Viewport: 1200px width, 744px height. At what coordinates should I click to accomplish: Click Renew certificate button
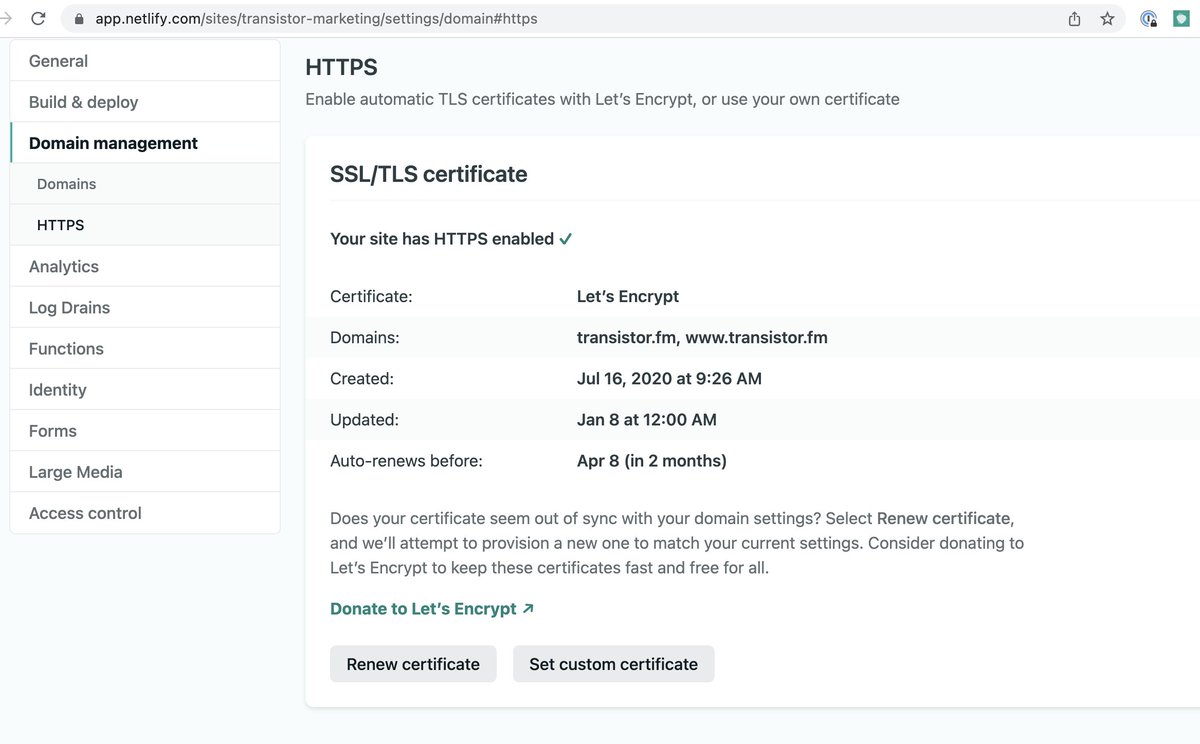(413, 664)
